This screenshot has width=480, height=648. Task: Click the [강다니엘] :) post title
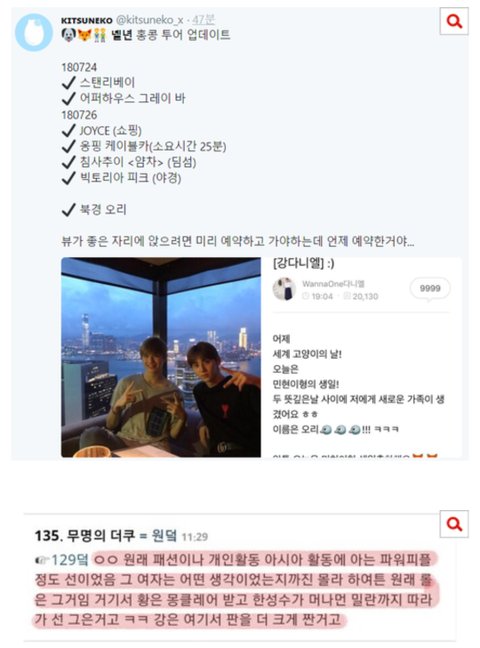[x=303, y=263]
